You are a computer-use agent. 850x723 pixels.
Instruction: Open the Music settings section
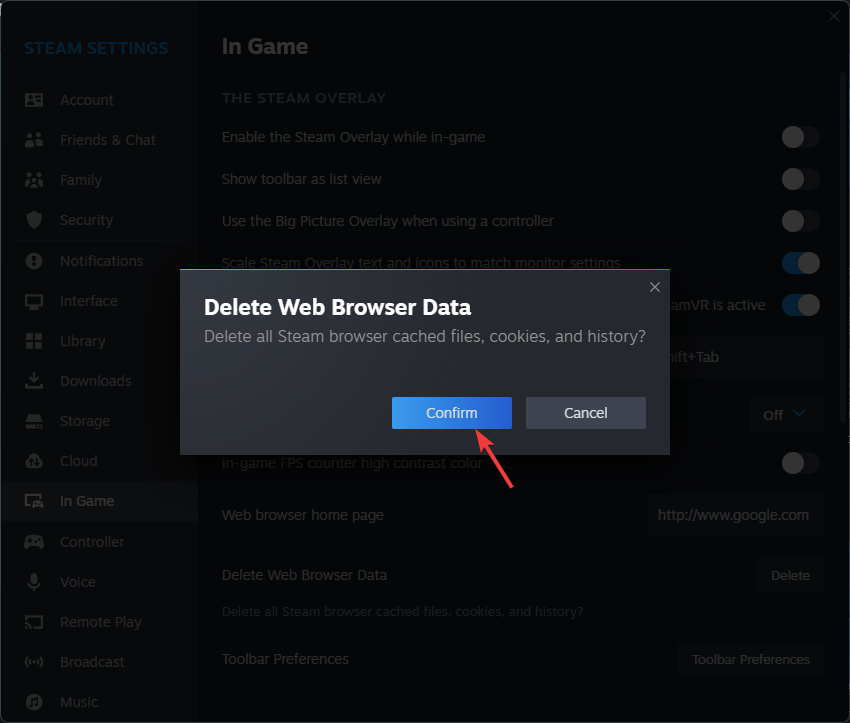[x=100, y=702]
